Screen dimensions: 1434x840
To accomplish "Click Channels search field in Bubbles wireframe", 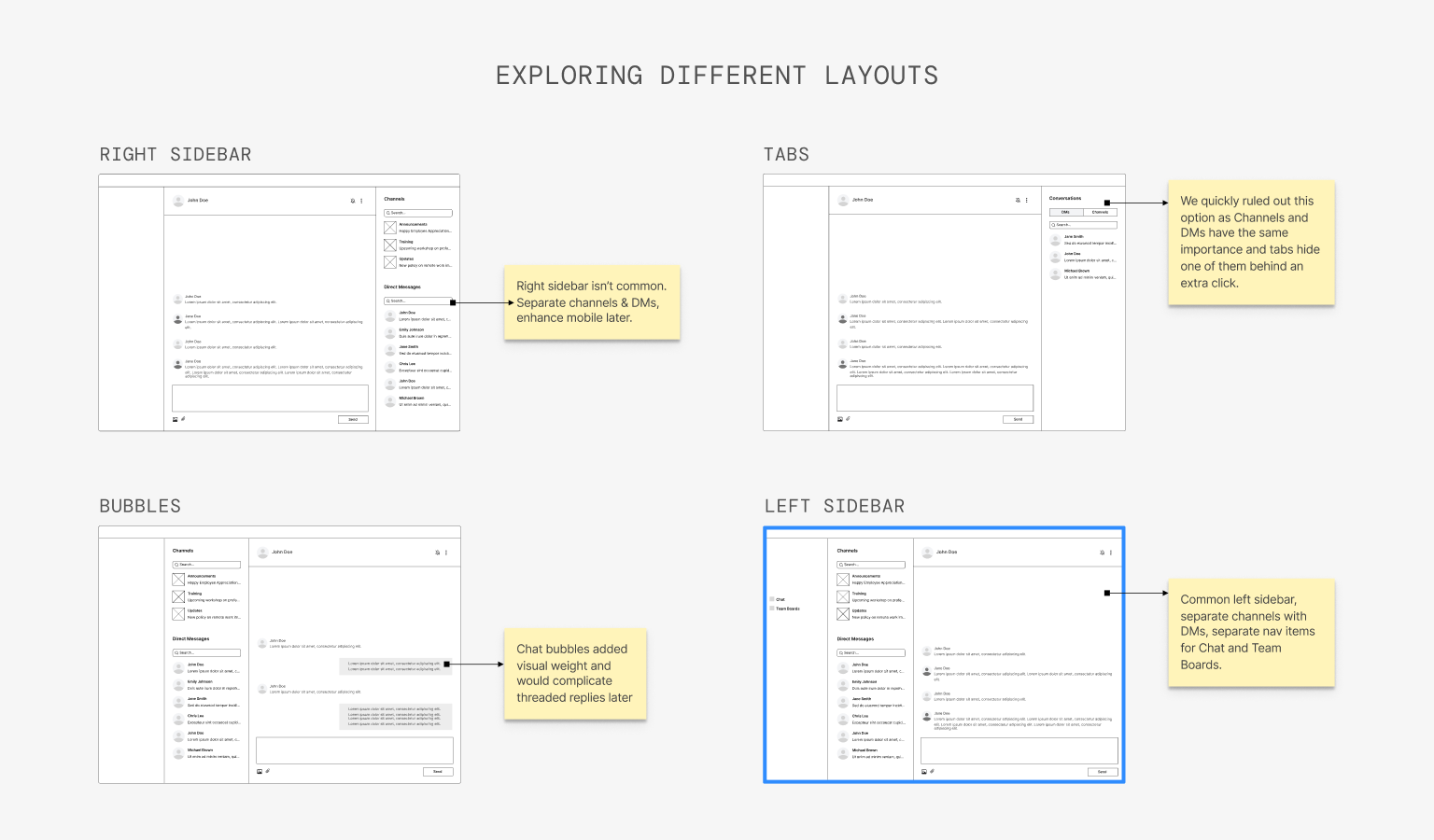I will (x=206, y=565).
